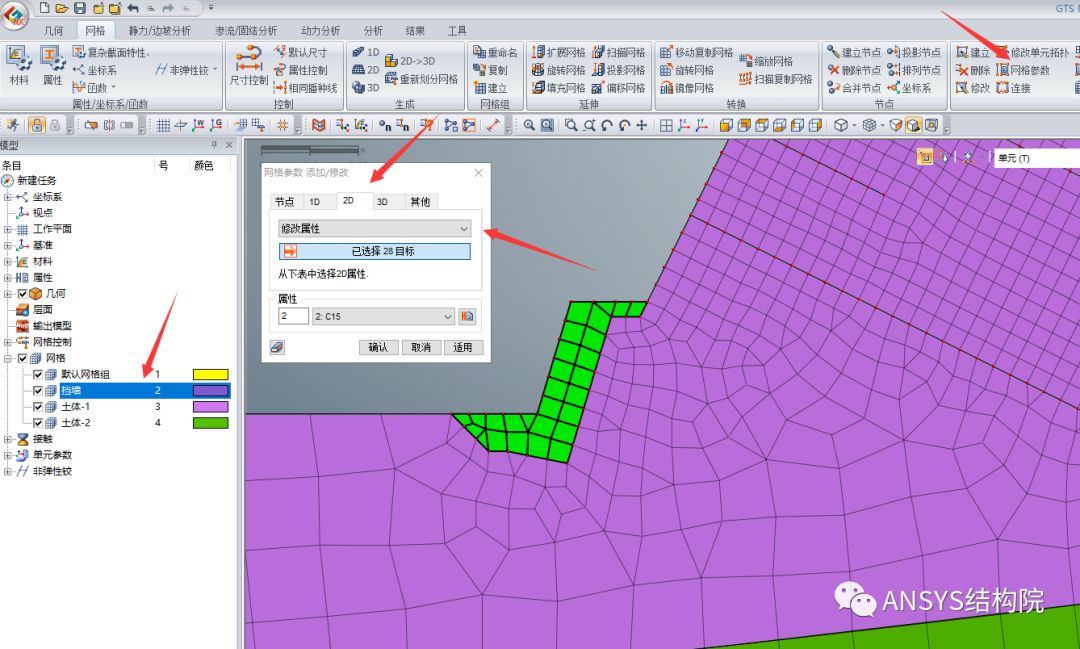
Task: Click the 尺寸控制 size control icon
Action: (249, 65)
